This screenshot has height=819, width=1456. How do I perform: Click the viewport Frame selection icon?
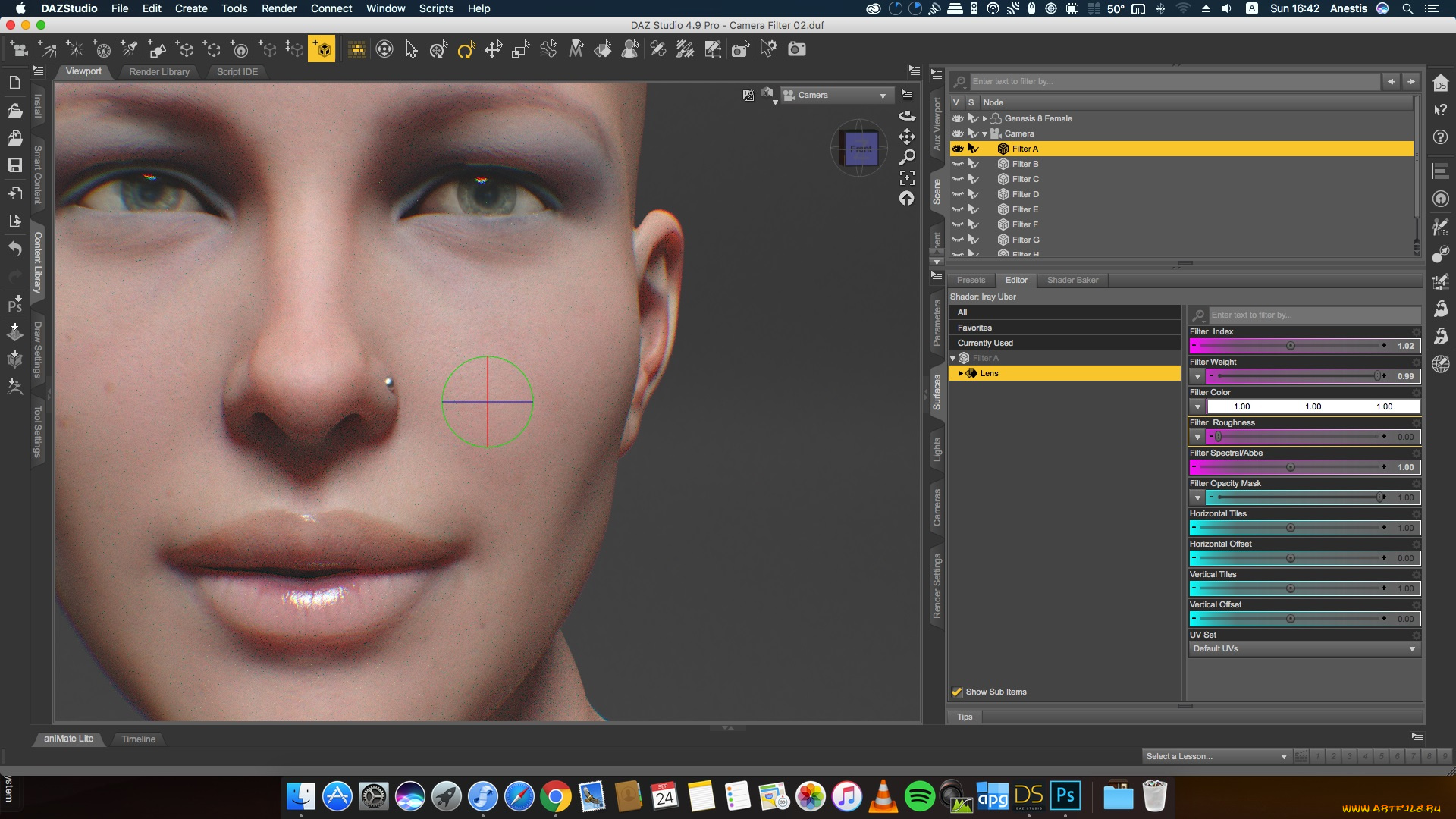907,177
